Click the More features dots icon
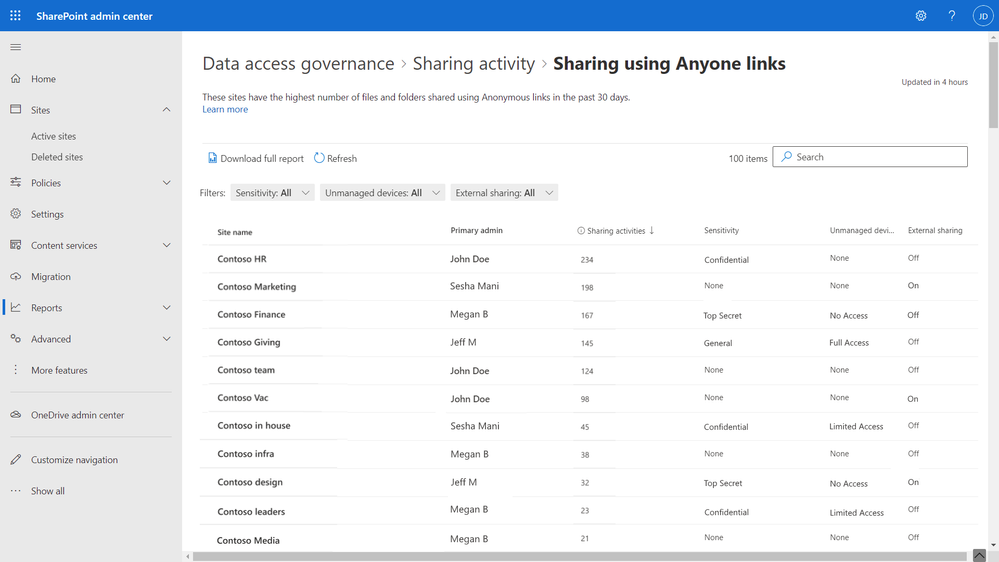The image size is (999, 562). [x=16, y=370]
